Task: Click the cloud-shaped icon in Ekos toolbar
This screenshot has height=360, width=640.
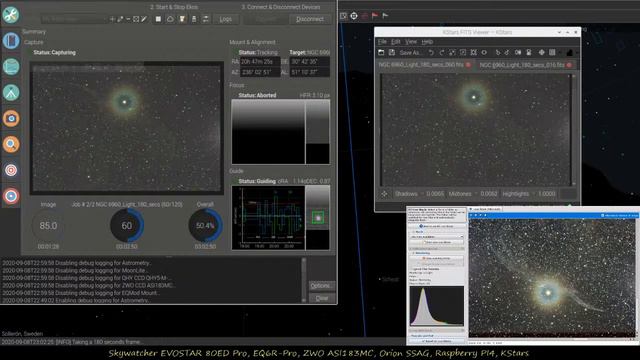Action: pos(170,19)
